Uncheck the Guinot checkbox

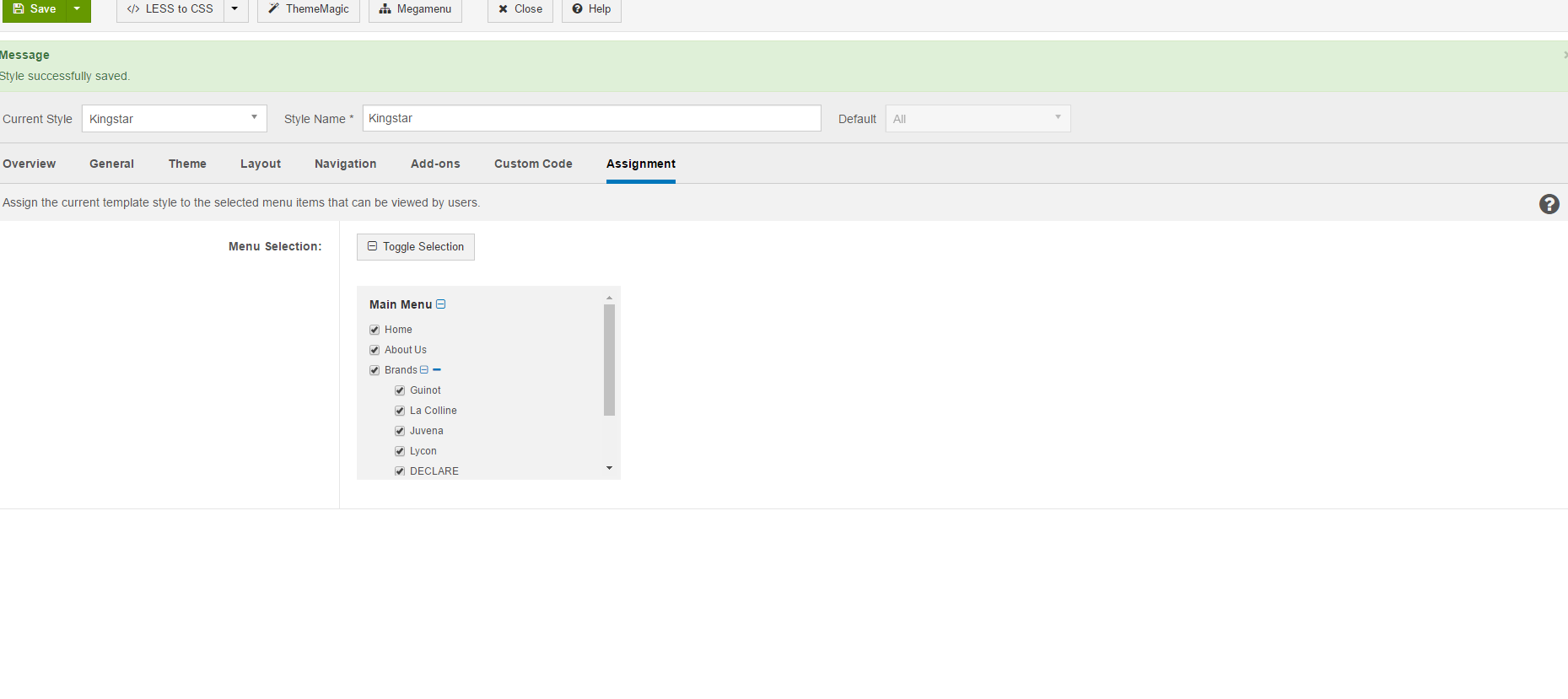[400, 390]
